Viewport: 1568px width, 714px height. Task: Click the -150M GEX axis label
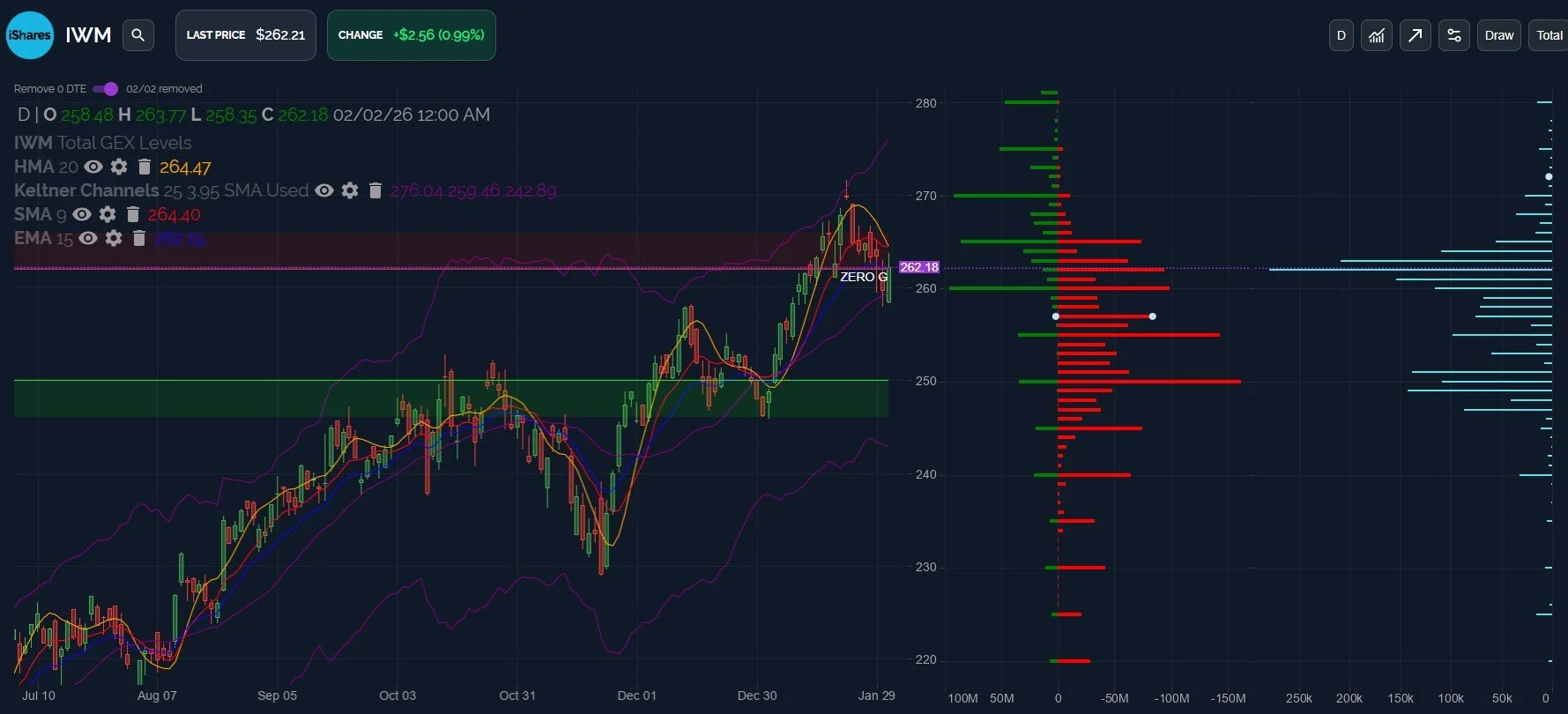click(x=1229, y=698)
